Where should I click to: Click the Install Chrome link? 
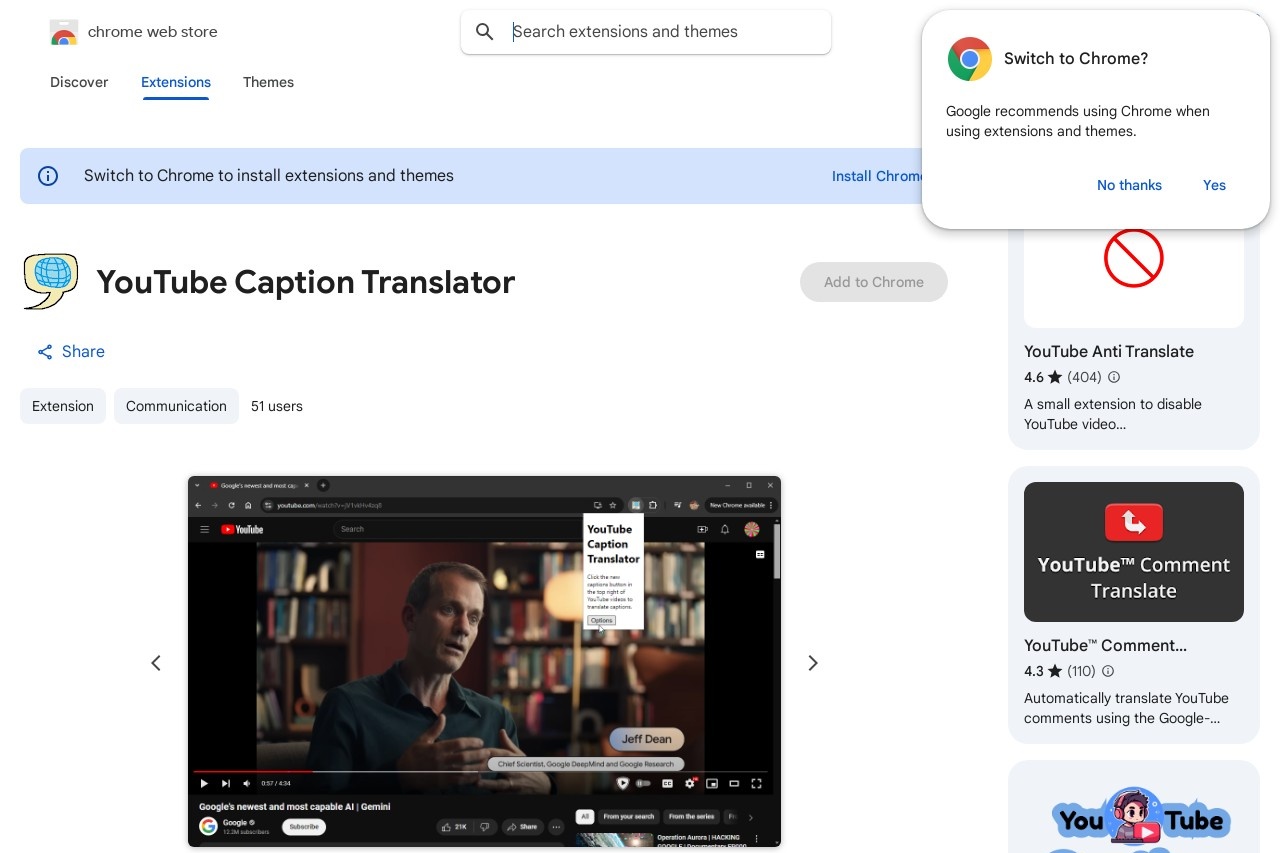click(x=878, y=176)
